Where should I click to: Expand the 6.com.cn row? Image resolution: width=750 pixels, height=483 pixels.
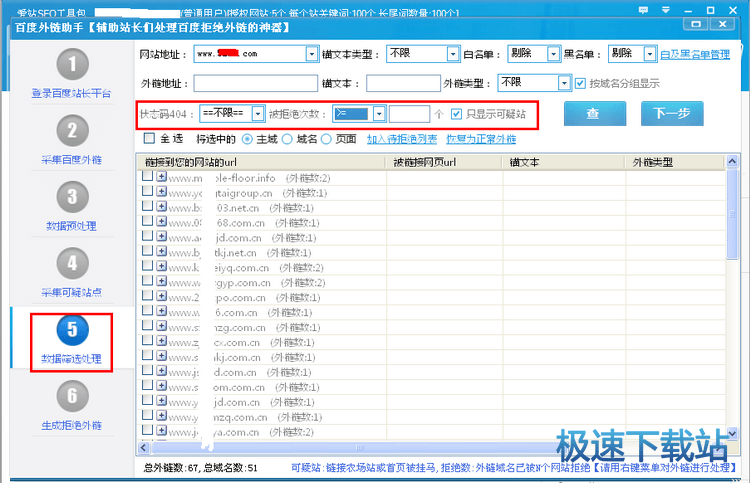point(161,311)
